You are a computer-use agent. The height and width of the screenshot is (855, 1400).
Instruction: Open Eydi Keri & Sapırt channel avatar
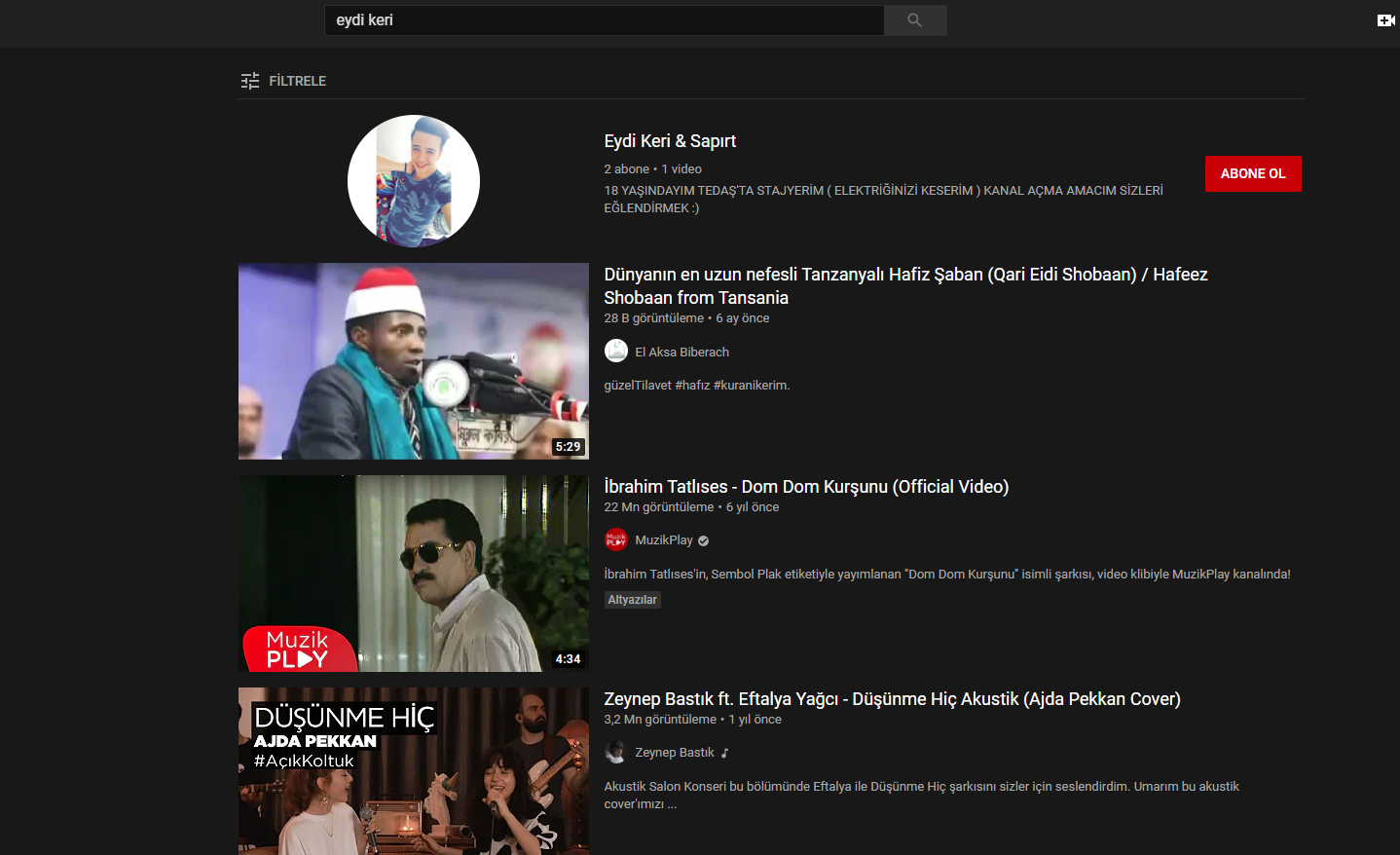414,181
